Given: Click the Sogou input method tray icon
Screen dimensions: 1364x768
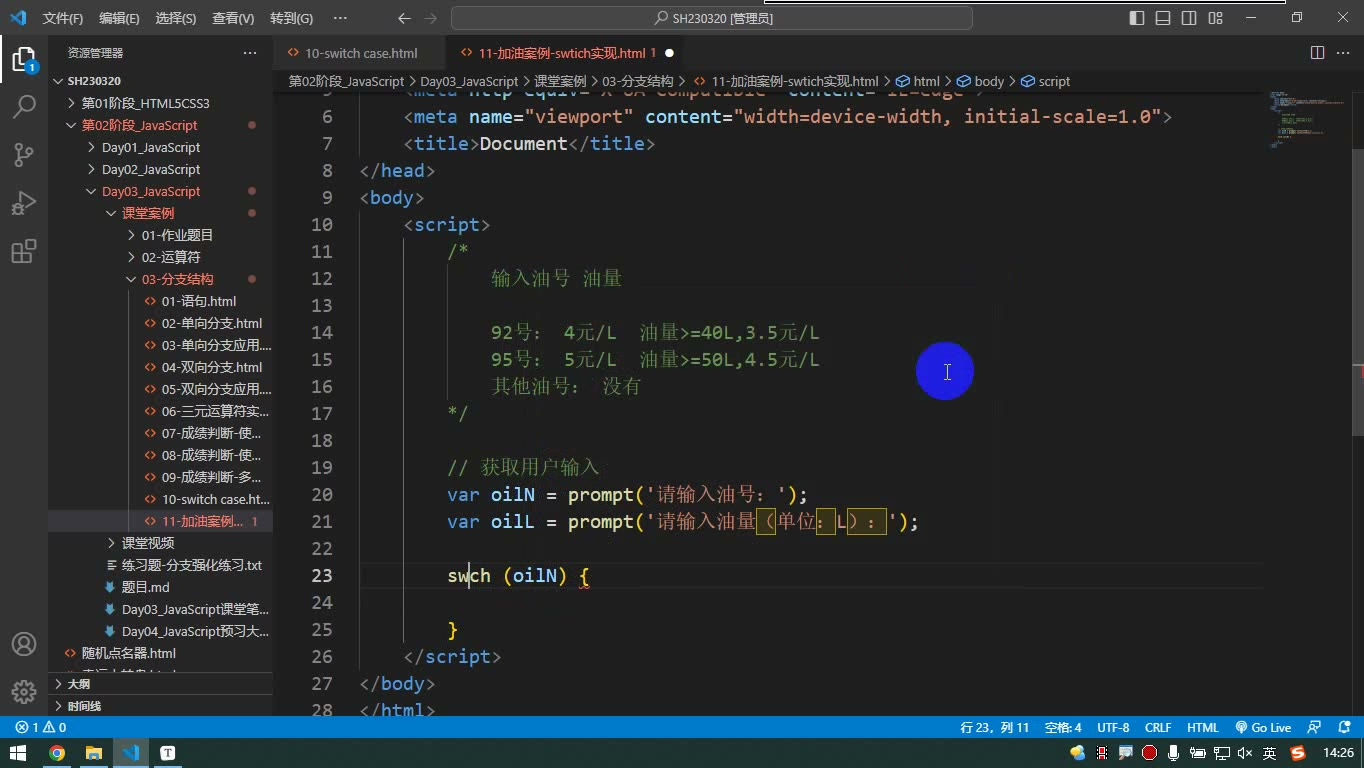Looking at the screenshot, I should click(x=1298, y=753).
